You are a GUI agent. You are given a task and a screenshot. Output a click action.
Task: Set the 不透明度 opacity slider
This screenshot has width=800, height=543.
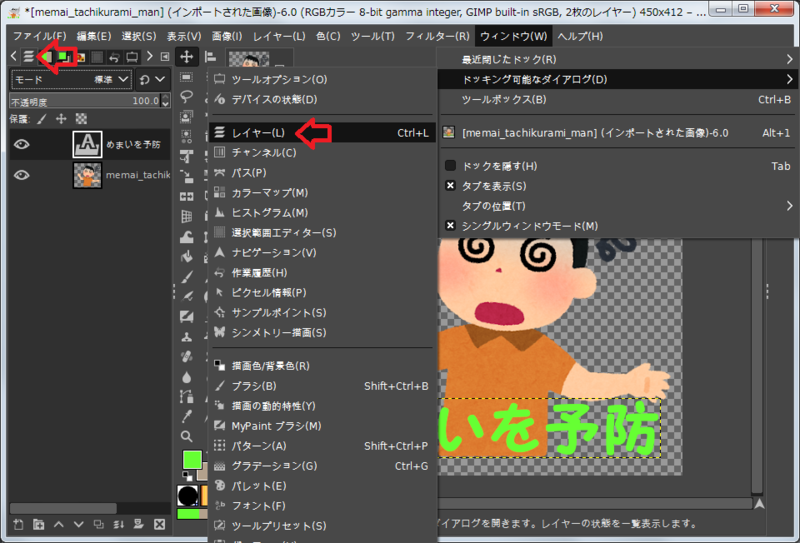tap(85, 101)
